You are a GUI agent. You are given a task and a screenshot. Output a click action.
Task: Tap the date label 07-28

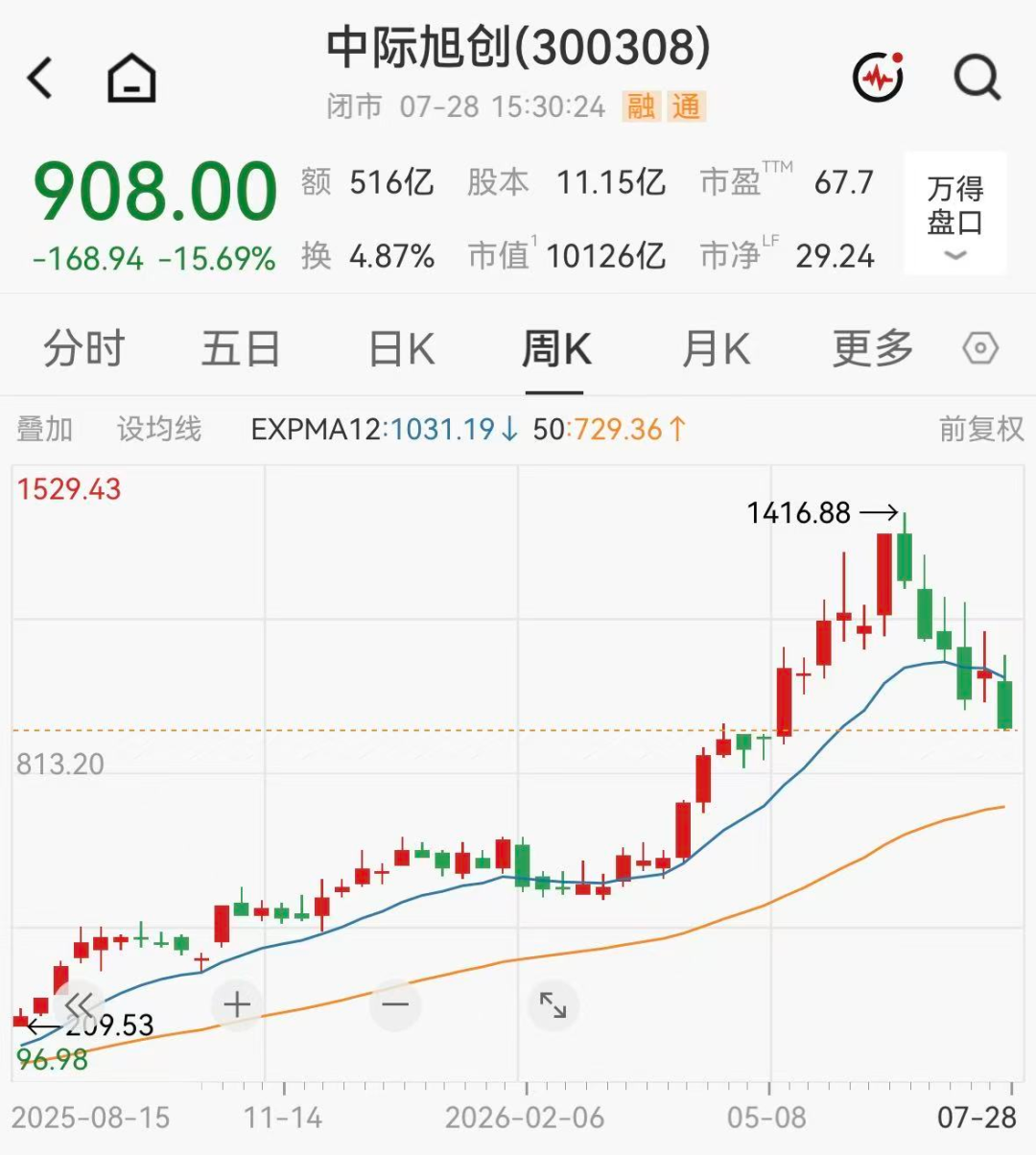click(977, 1118)
